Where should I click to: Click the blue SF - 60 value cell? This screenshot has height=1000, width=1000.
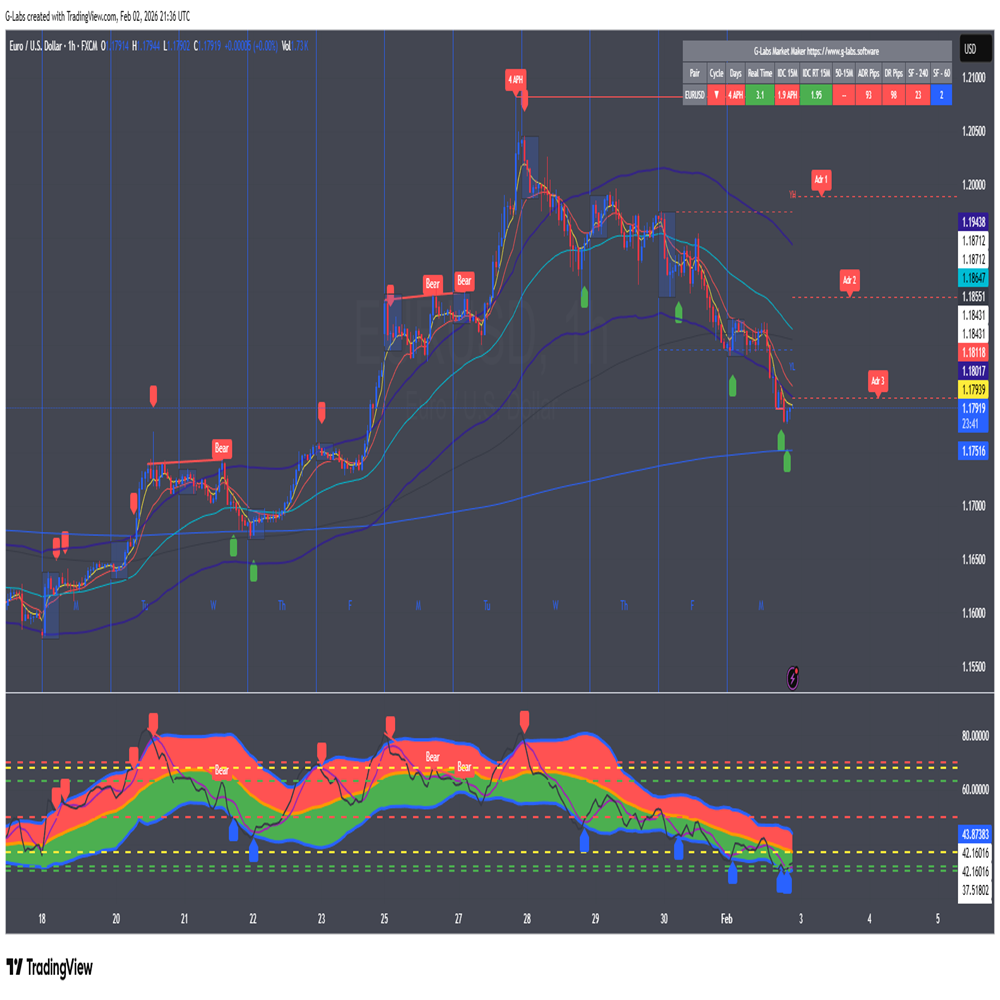pyautogui.click(x=940, y=95)
